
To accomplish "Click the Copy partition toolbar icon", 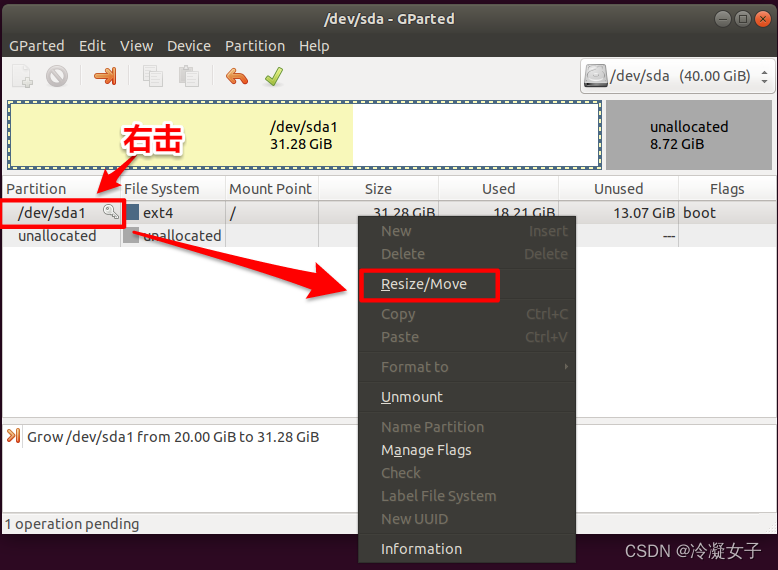I will tap(153, 76).
